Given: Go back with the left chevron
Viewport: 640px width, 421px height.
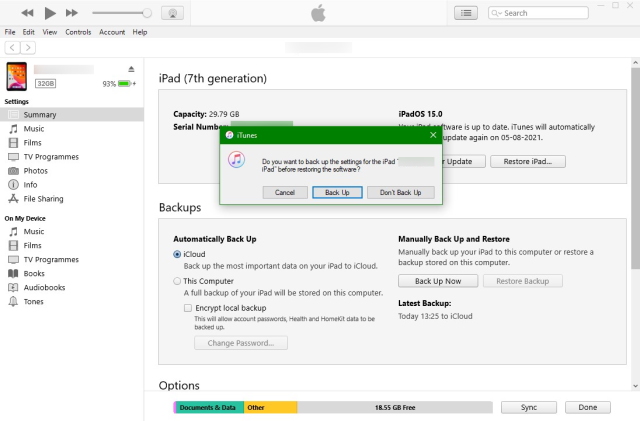Looking at the screenshot, I should (x=12, y=48).
